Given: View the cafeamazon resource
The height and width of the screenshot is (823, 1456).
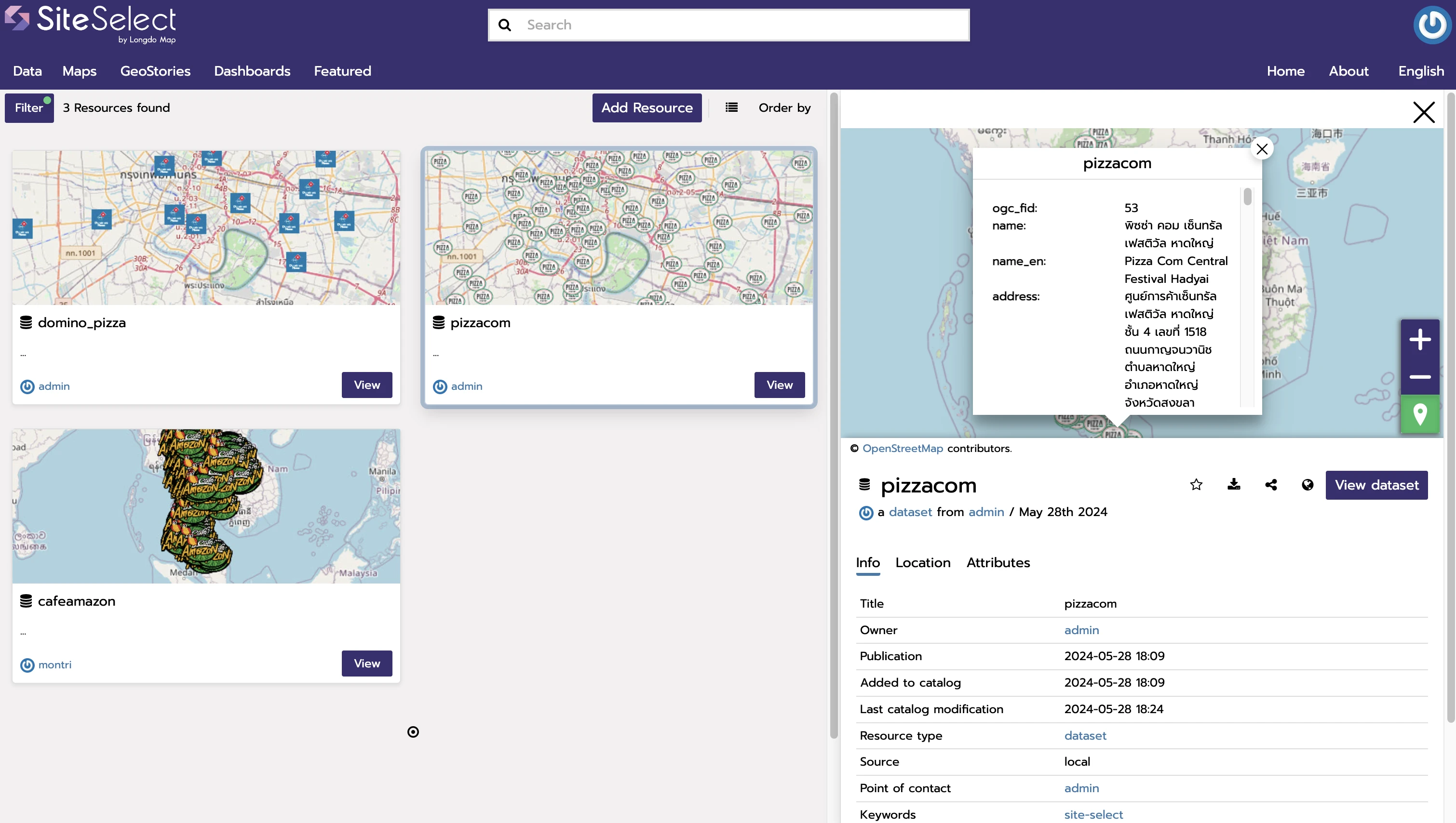Looking at the screenshot, I should (x=366, y=664).
